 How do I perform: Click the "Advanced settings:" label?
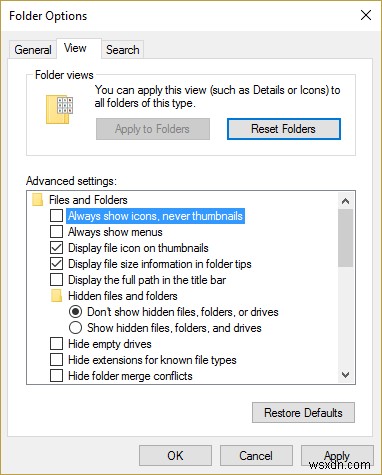pyautogui.click(x=71, y=181)
